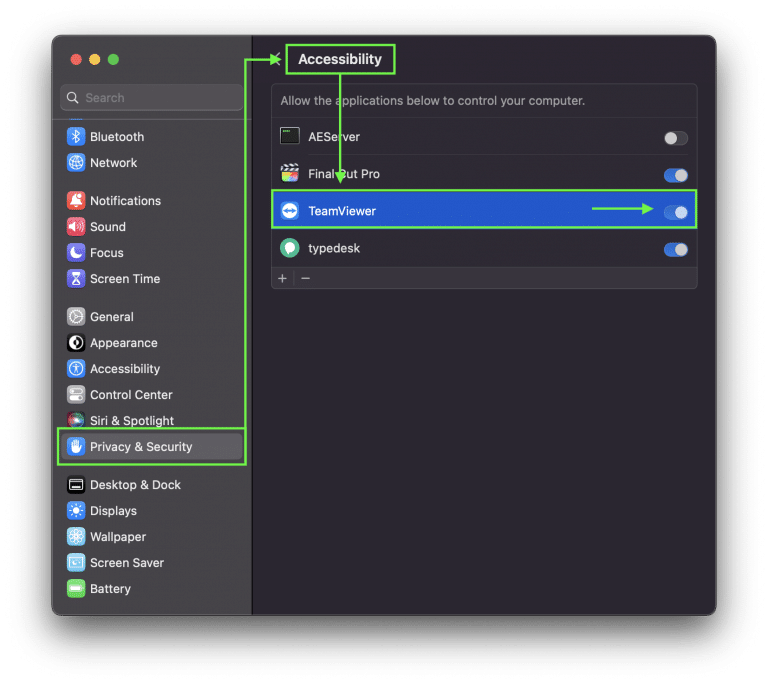Open Control Center icon

point(76,394)
